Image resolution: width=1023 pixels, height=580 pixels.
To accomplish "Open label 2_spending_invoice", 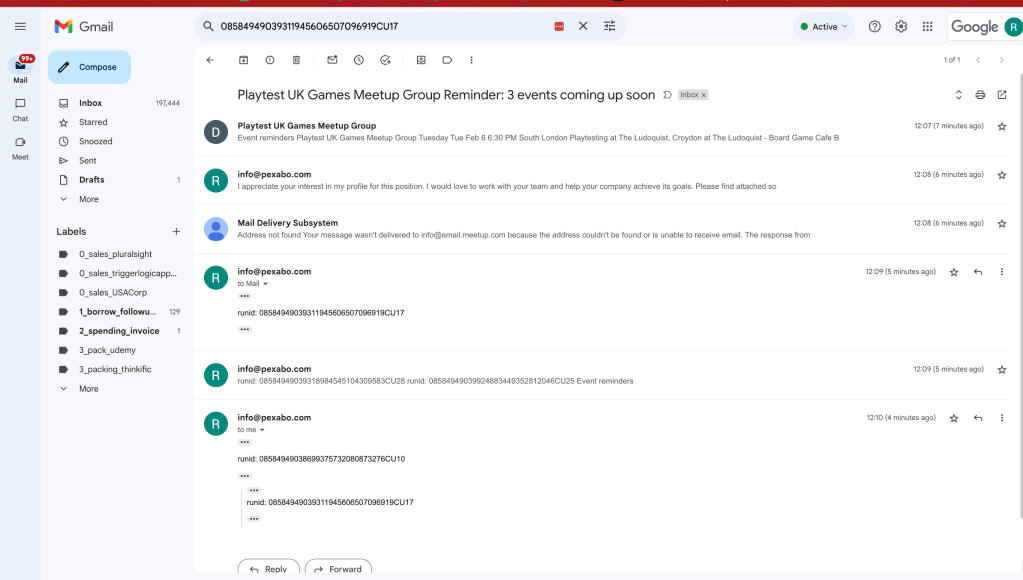I will click(x=118, y=331).
